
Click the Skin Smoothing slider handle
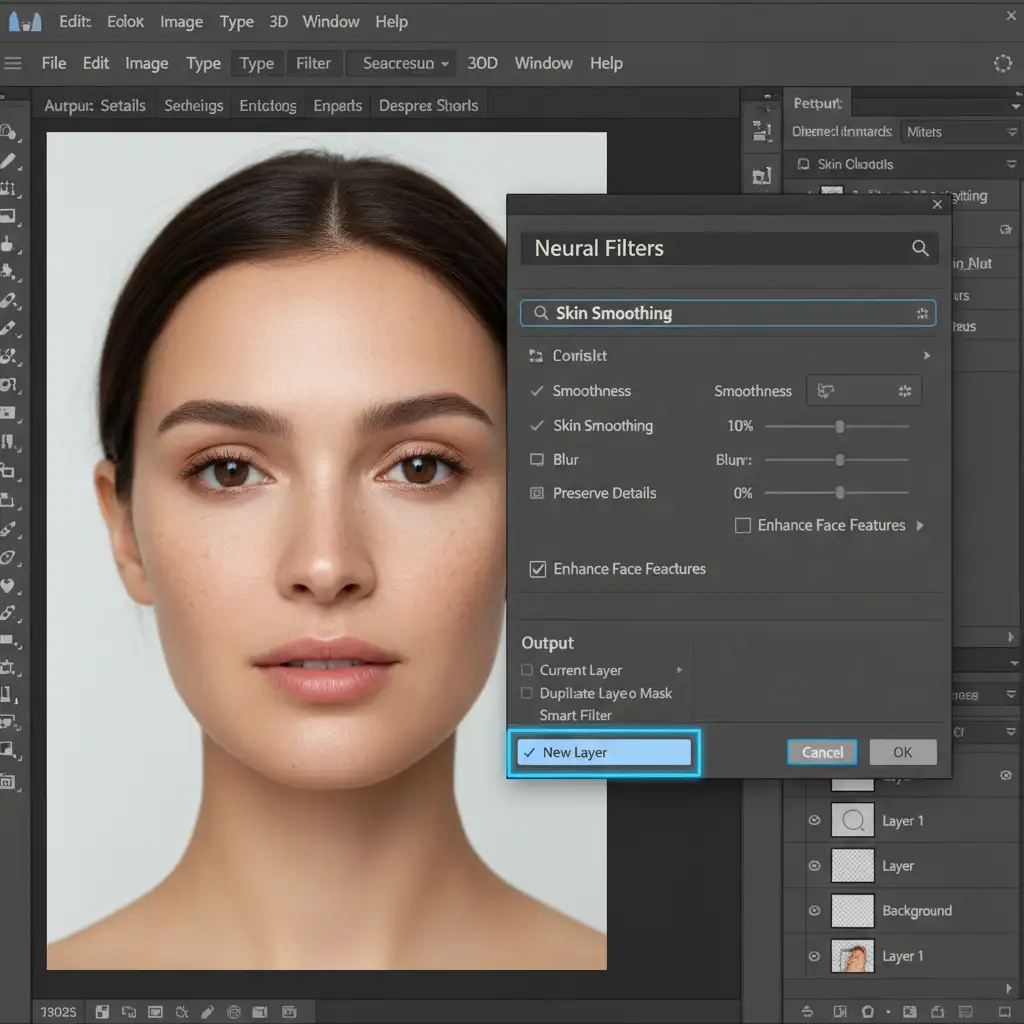[840, 426]
